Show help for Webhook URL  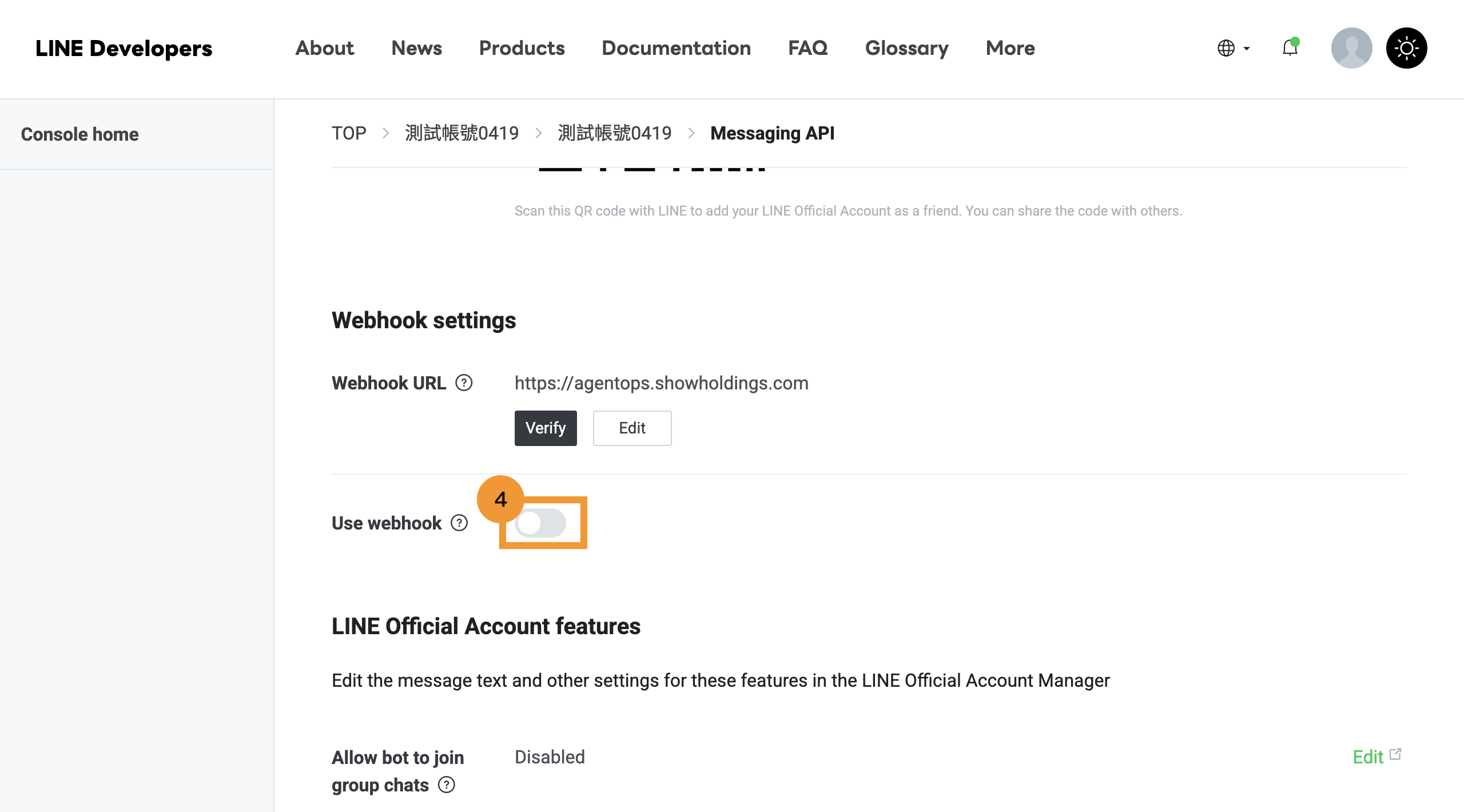[x=464, y=383]
